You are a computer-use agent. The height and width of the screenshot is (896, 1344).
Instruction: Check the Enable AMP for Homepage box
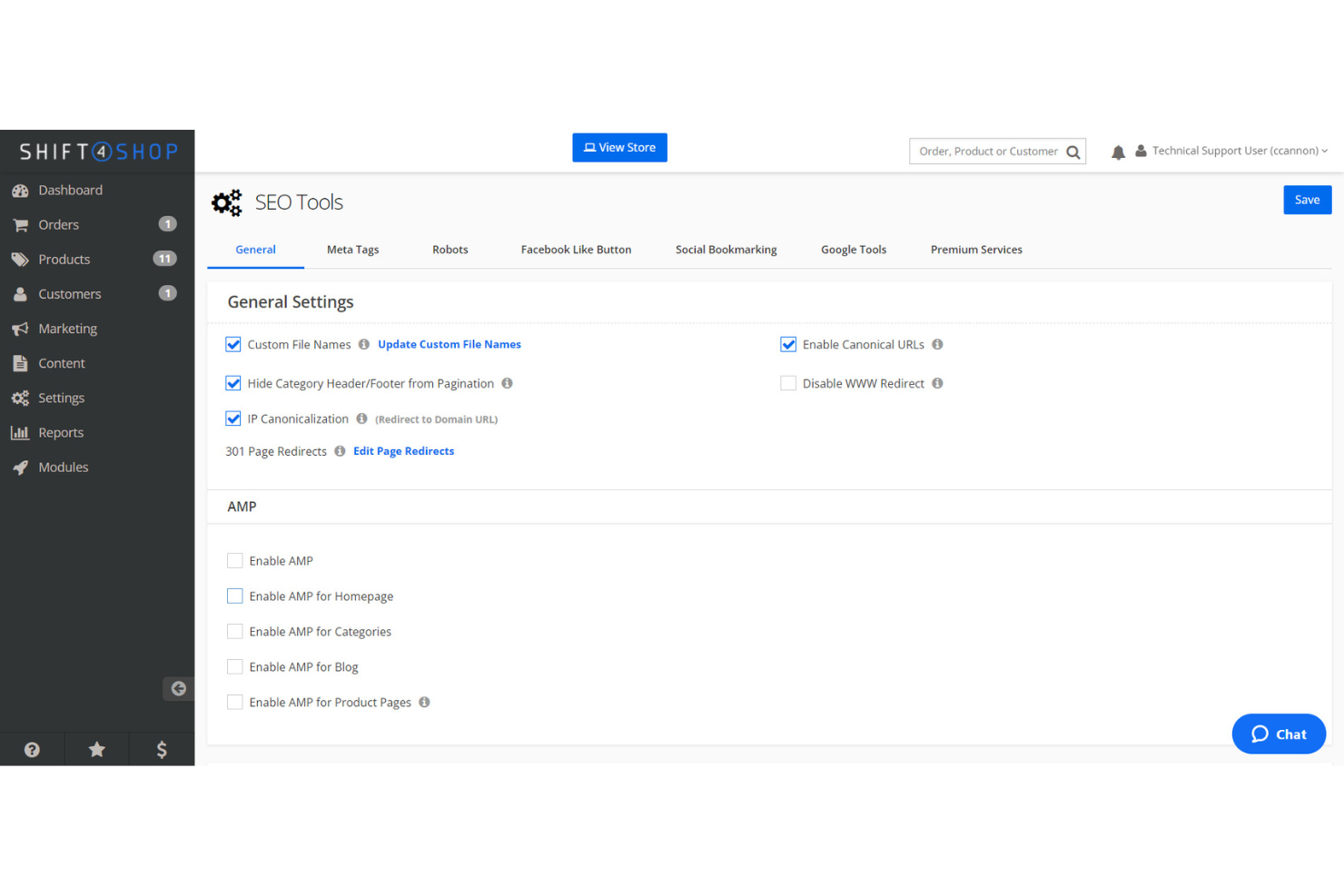tap(234, 596)
